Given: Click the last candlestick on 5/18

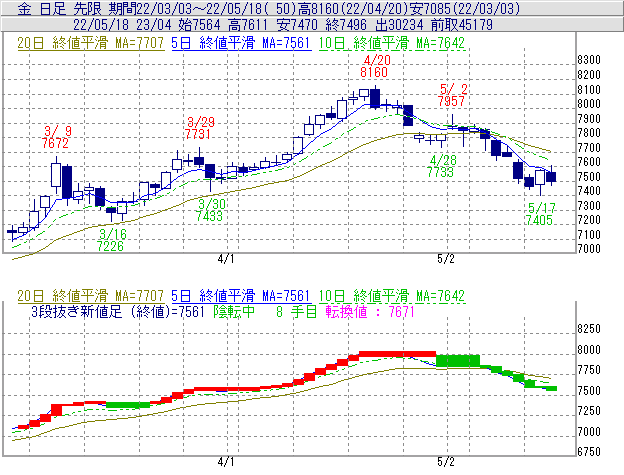Looking at the screenshot, I should [x=551, y=176].
